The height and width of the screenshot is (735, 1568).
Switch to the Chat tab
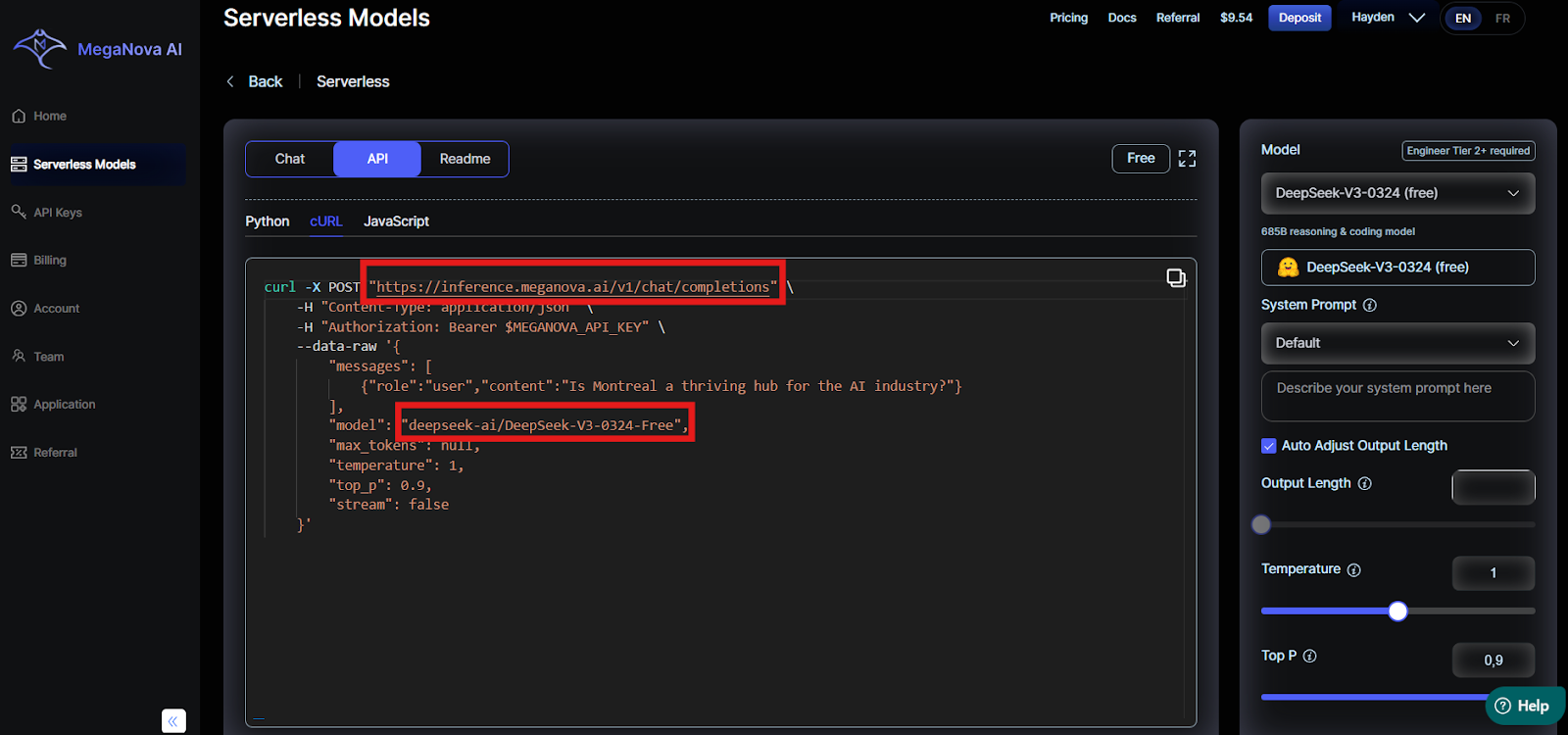pos(290,159)
